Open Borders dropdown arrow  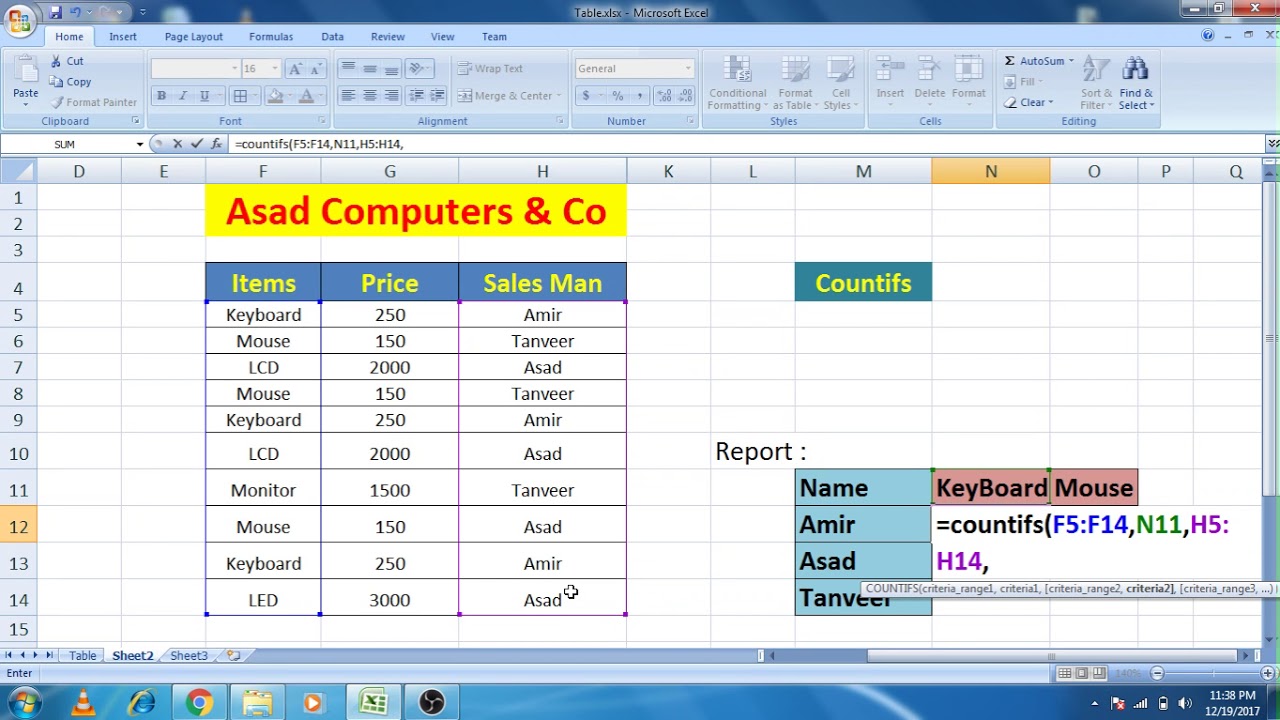coord(255,95)
